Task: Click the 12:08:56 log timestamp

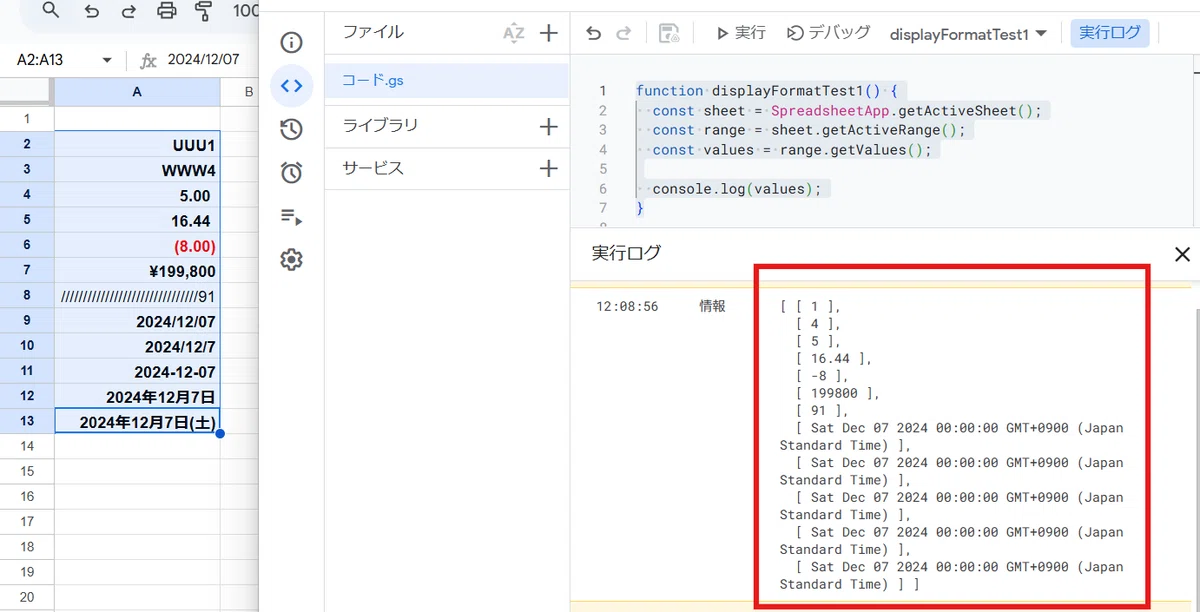Action: tap(627, 306)
